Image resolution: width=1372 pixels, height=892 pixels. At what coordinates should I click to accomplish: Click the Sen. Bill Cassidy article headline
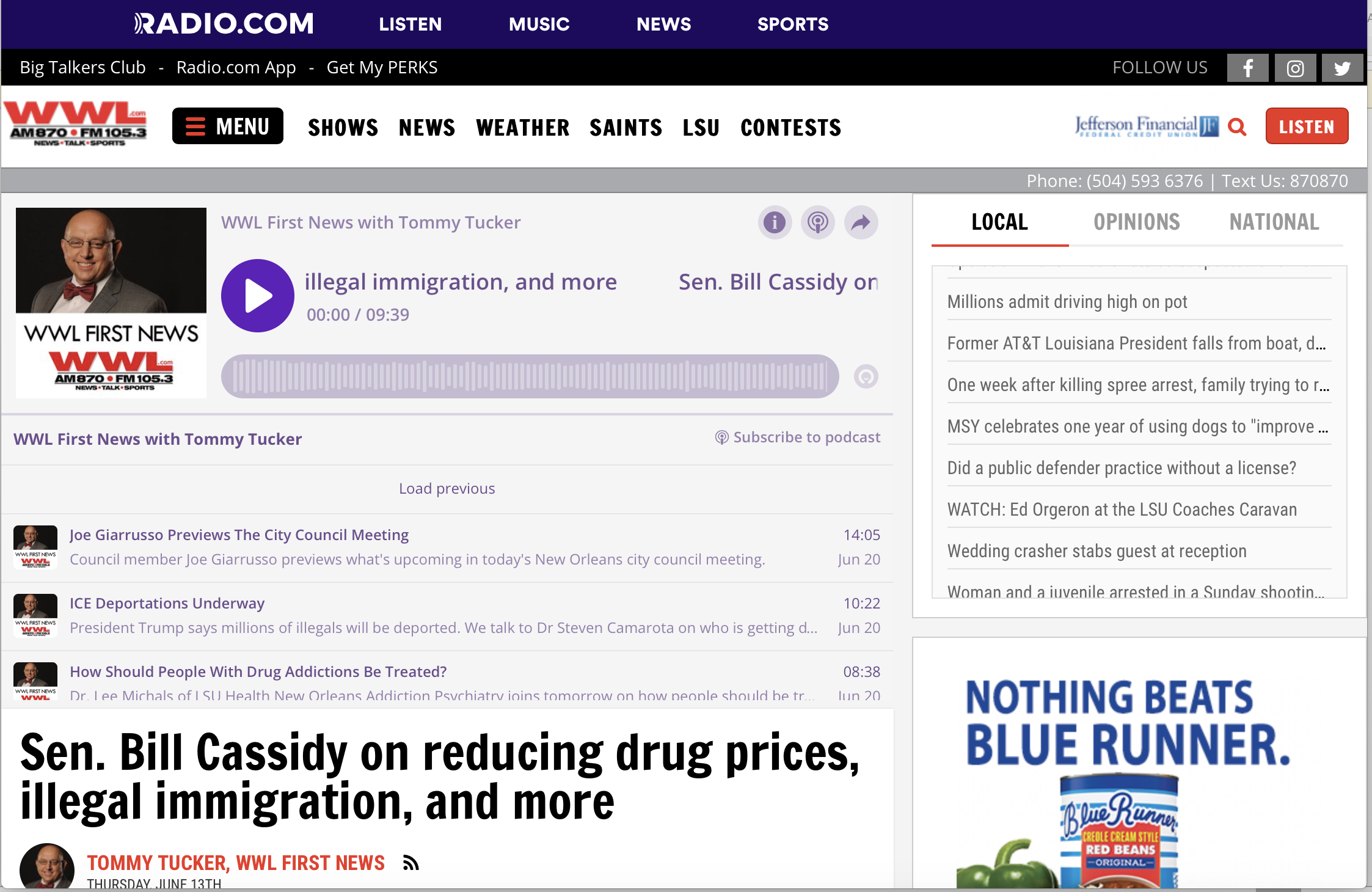[x=440, y=777]
